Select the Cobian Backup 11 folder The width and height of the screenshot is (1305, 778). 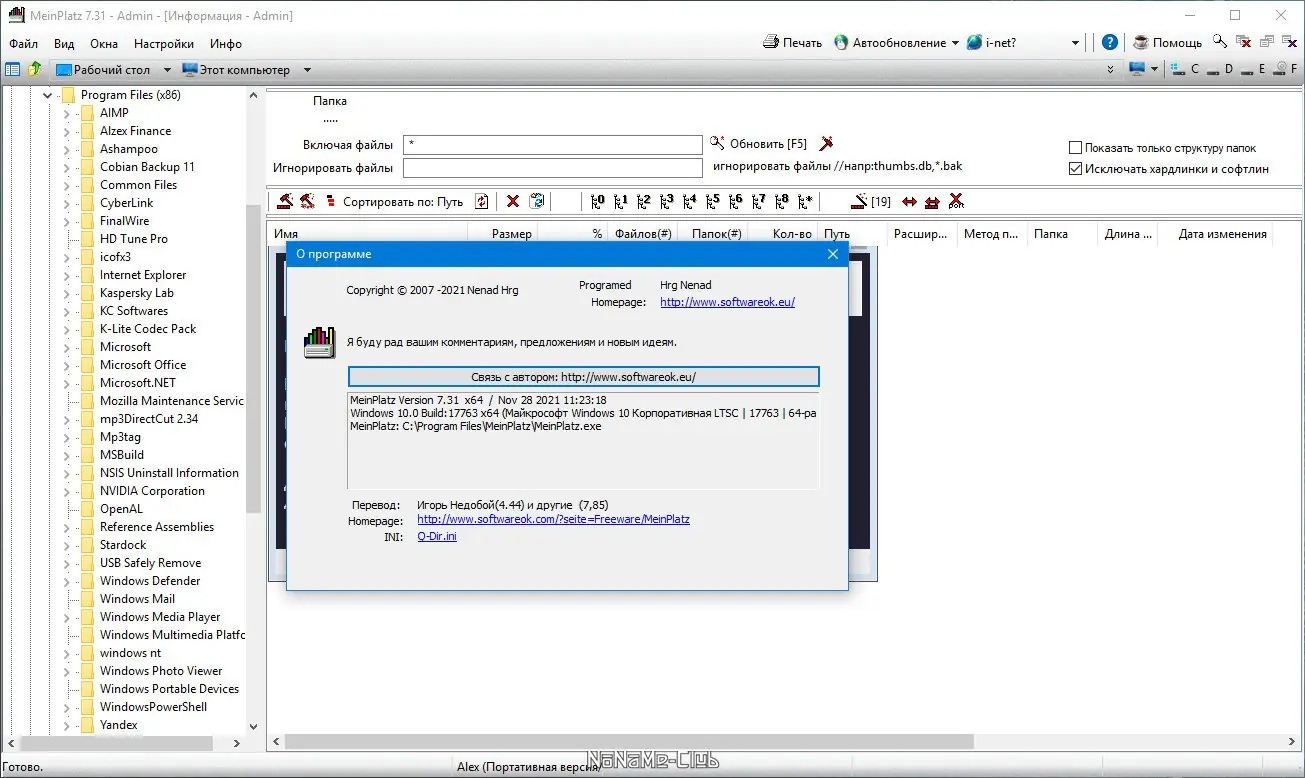click(147, 167)
